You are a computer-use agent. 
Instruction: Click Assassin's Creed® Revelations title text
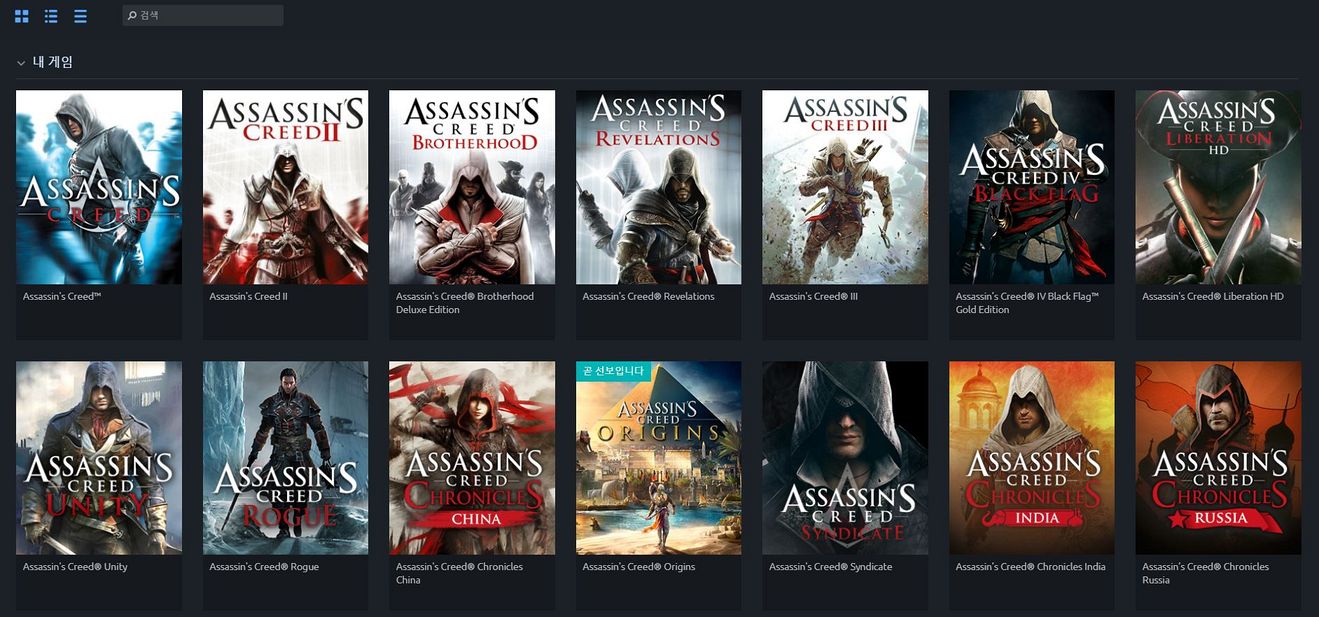648,297
